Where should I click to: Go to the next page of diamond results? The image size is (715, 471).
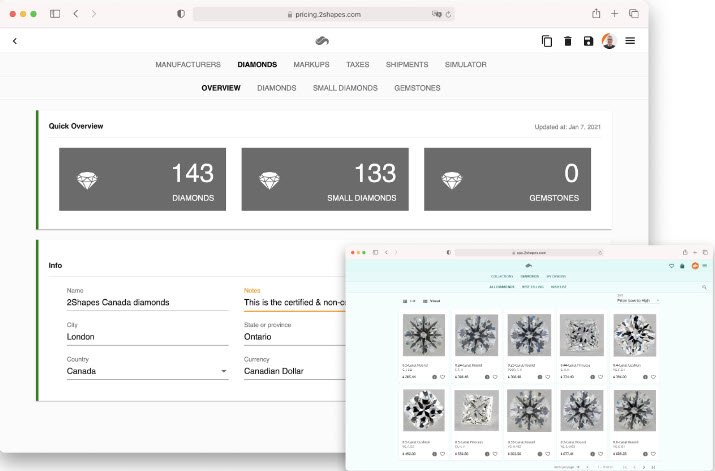643,467
